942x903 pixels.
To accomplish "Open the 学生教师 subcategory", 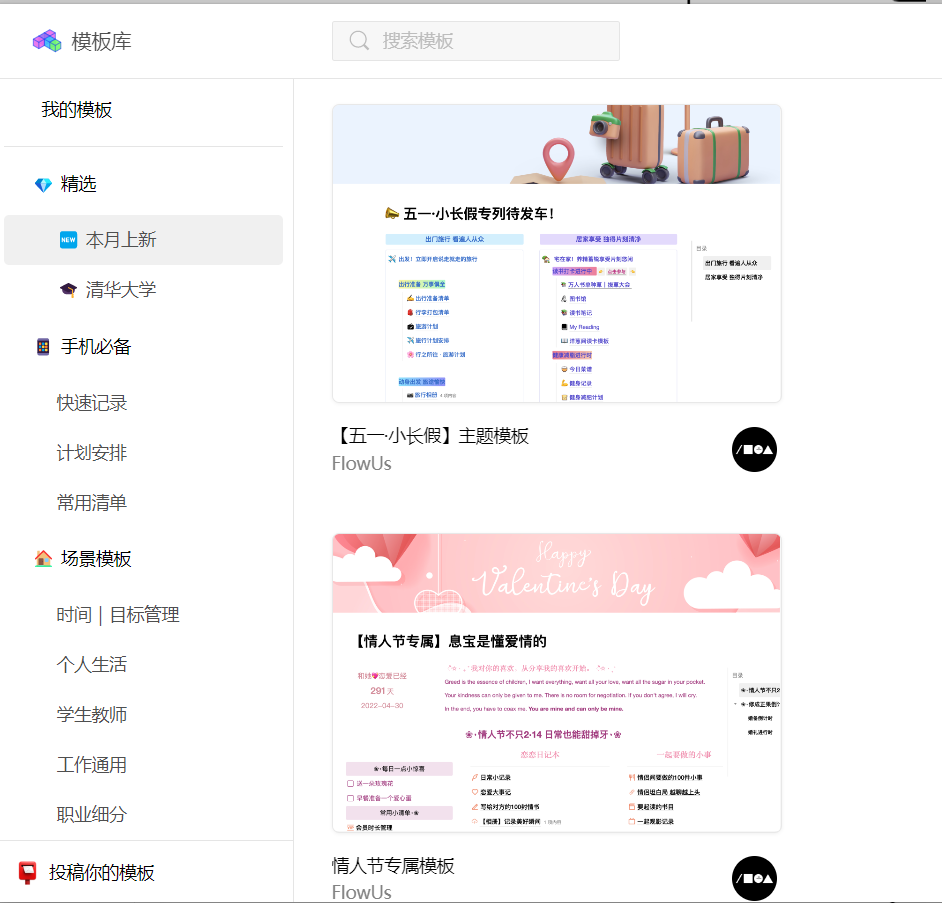I will [x=92, y=715].
